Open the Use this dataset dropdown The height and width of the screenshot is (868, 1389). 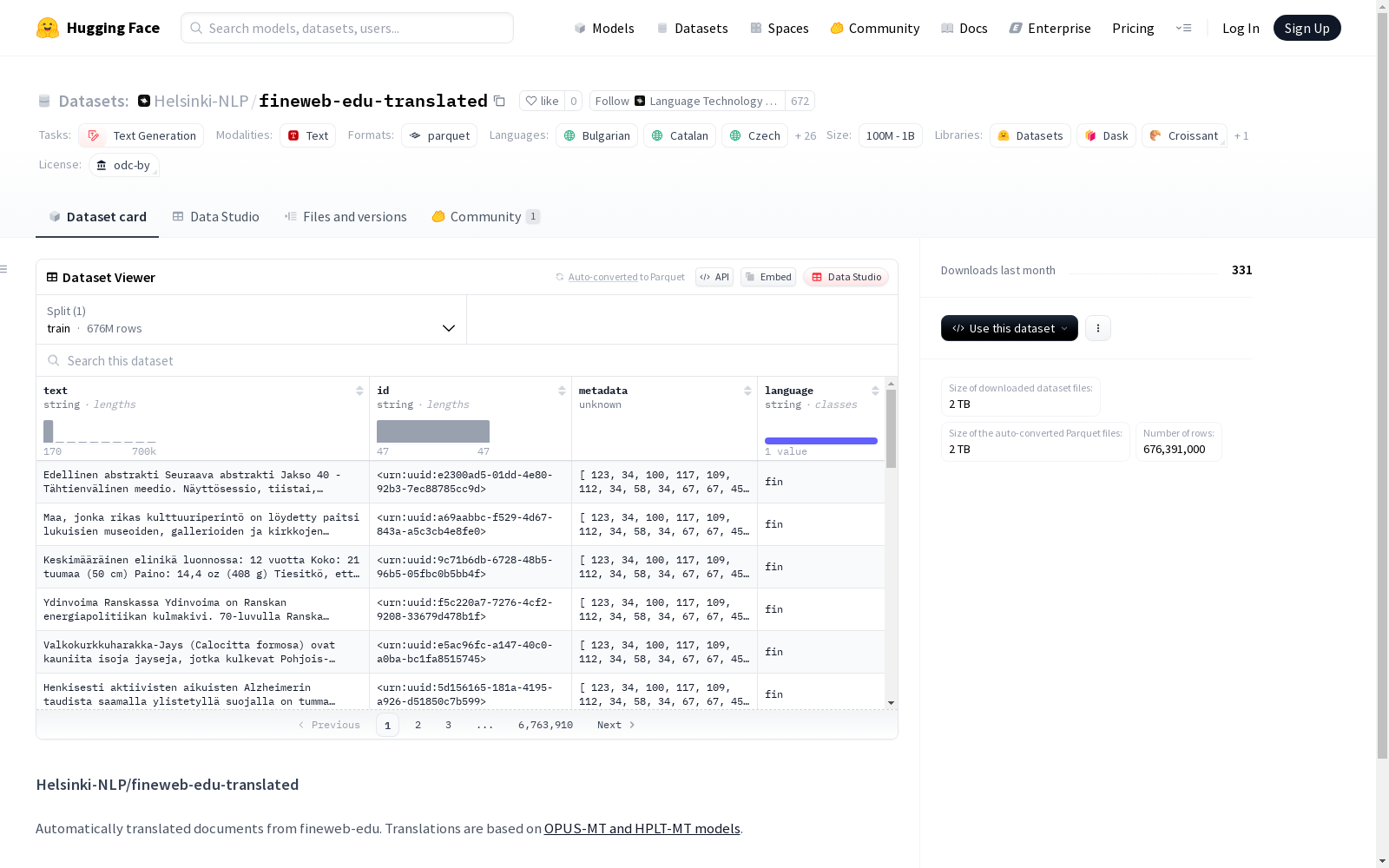(1010, 328)
